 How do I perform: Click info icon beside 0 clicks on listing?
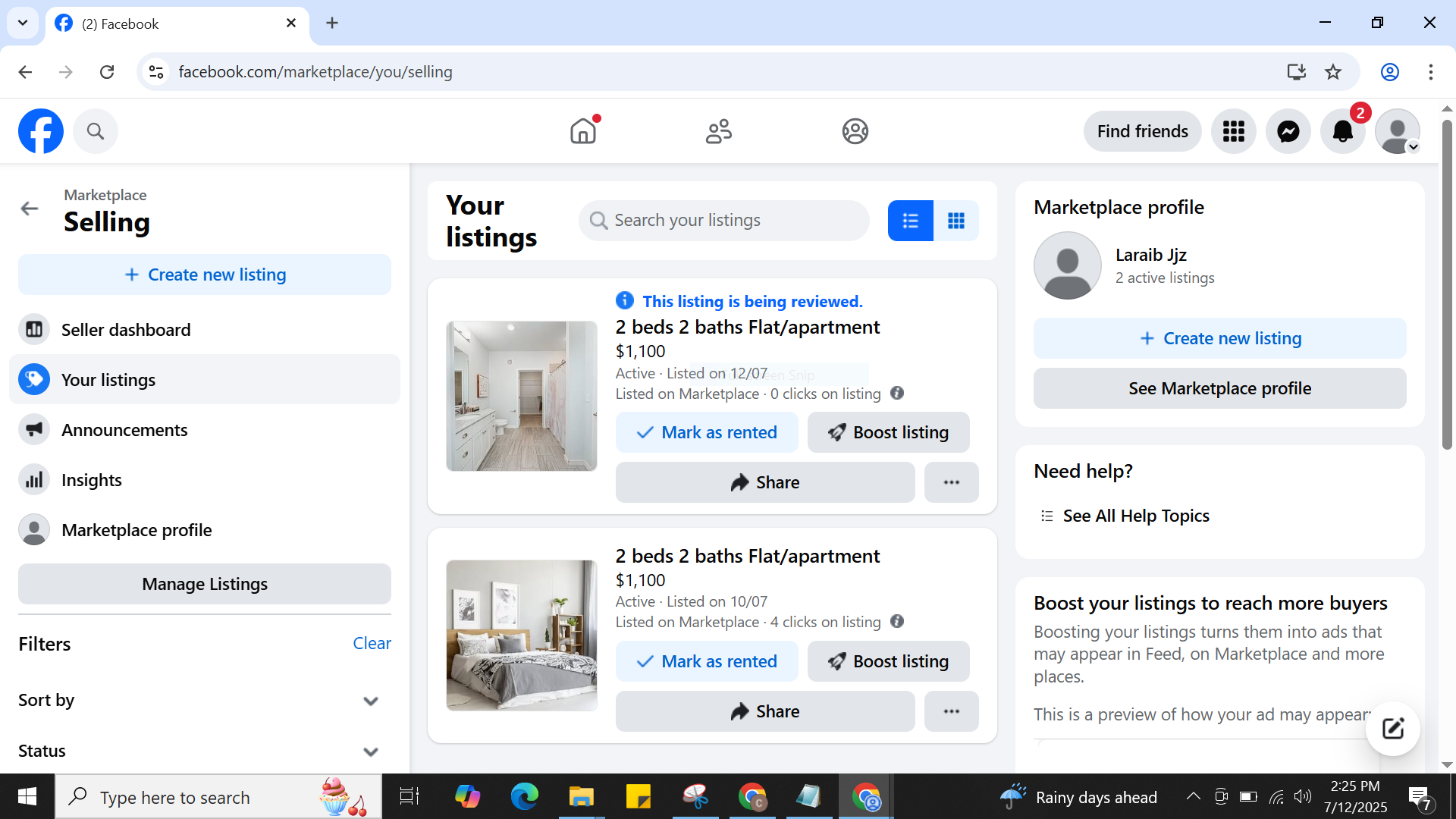(897, 393)
